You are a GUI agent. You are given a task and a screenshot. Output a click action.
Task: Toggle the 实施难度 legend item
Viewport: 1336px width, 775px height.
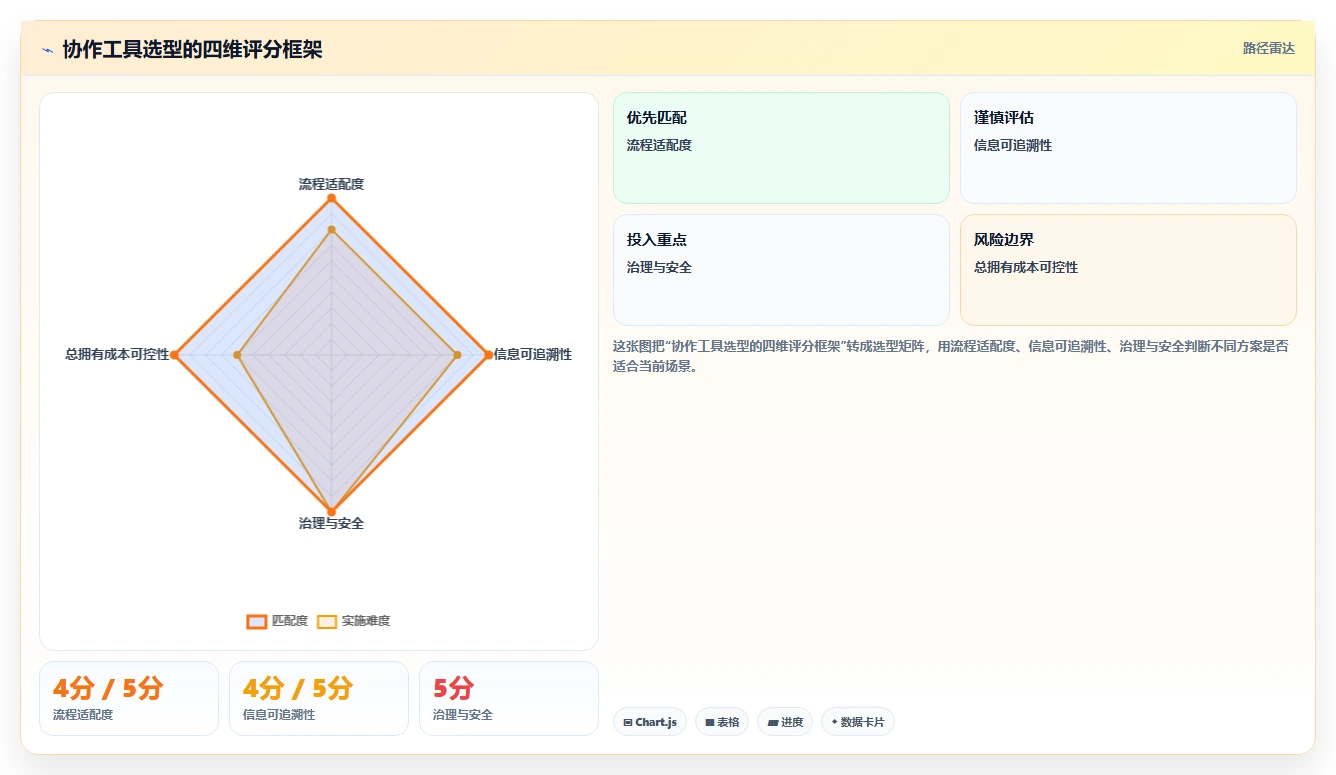[353, 621]
